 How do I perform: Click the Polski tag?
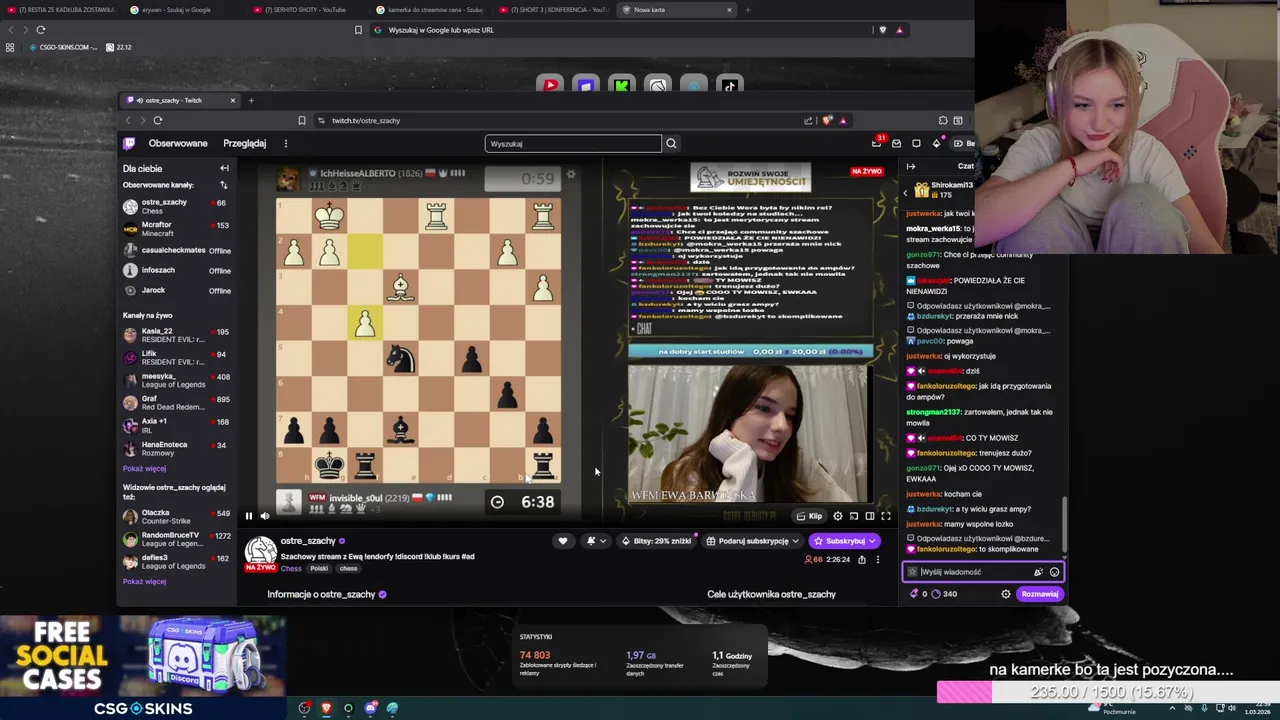pyautogui.click(x=319, y=568)
